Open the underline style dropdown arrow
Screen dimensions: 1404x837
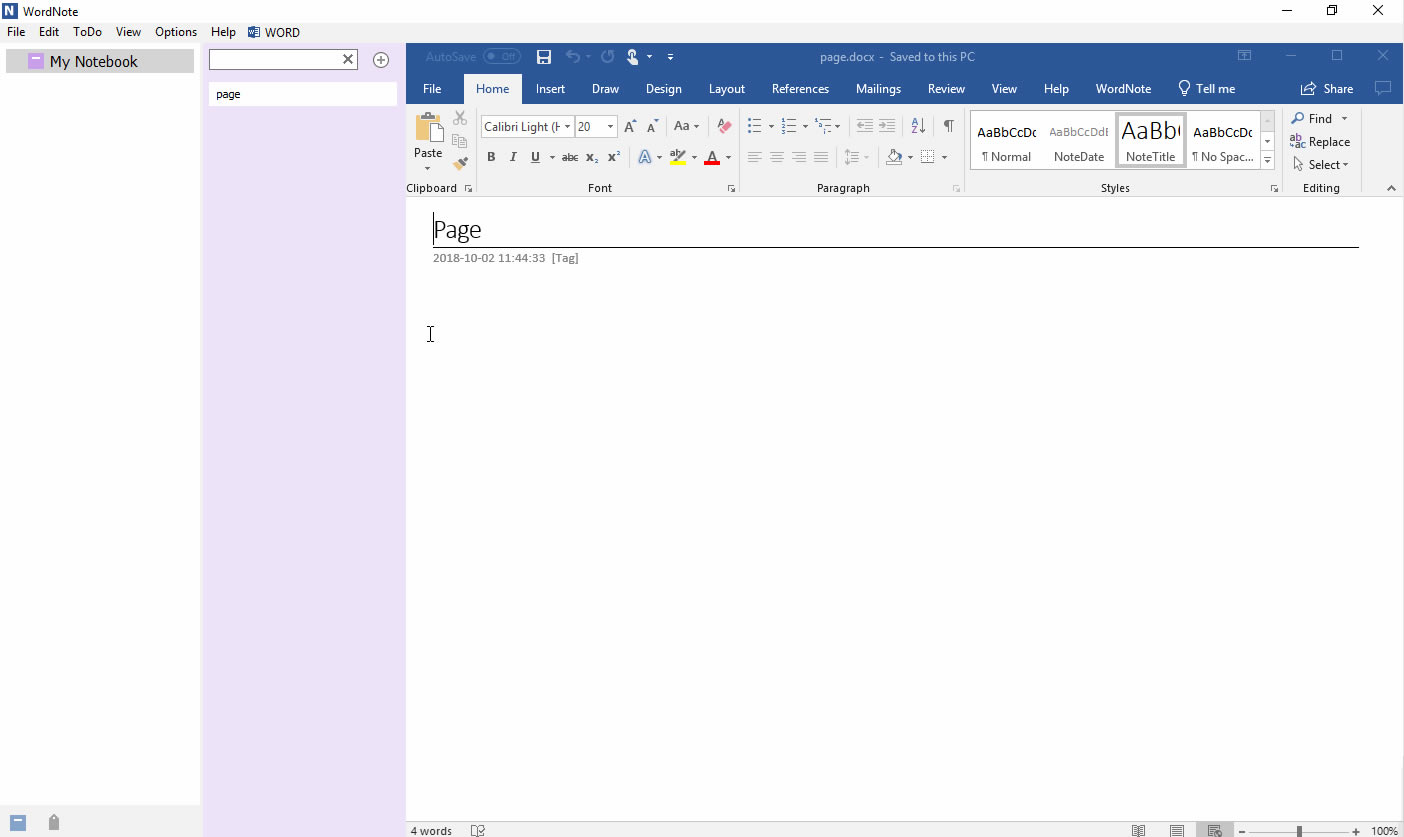pos(551,157)
